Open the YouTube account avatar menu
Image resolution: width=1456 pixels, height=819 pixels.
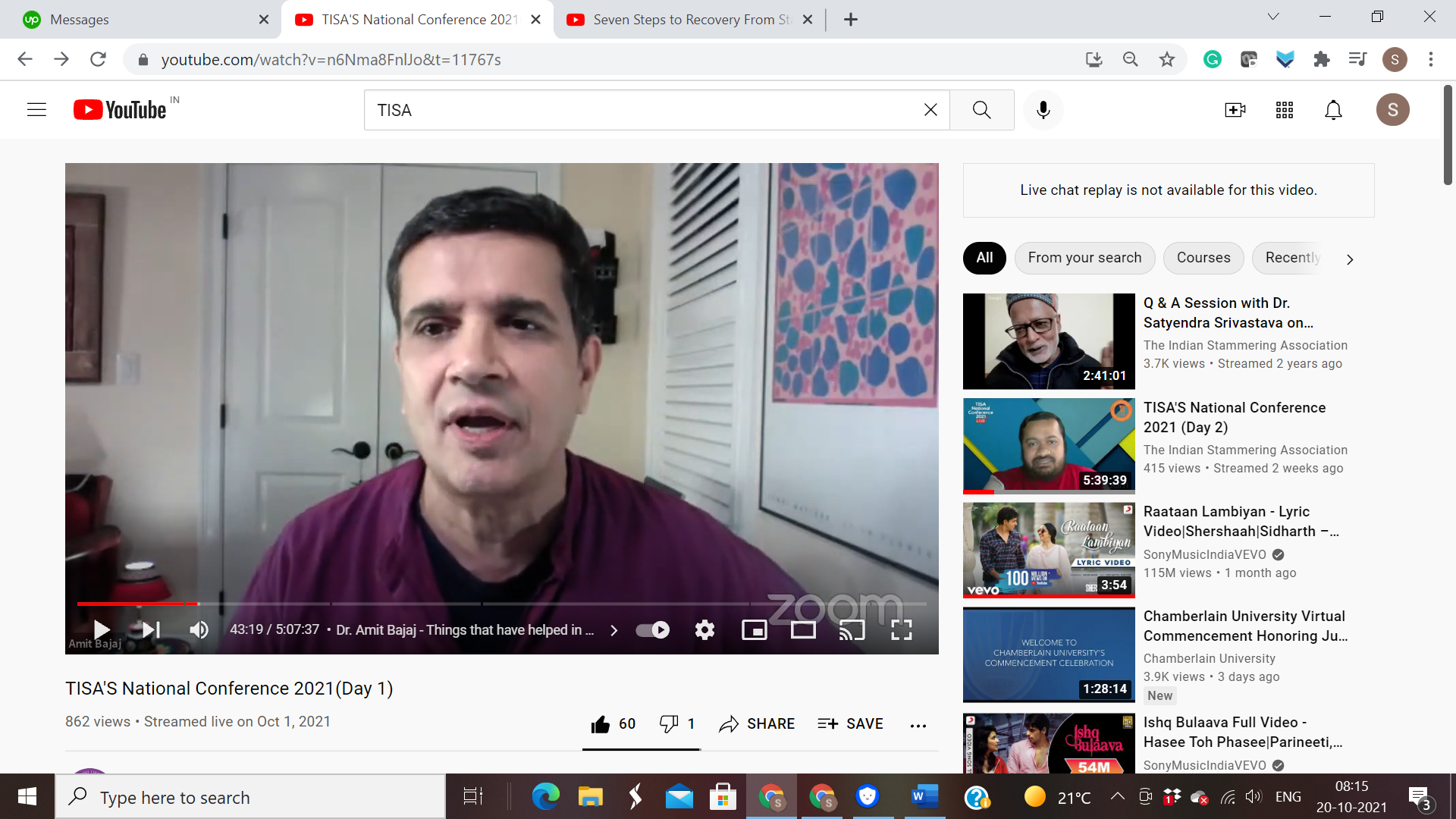pos(1393,110)
